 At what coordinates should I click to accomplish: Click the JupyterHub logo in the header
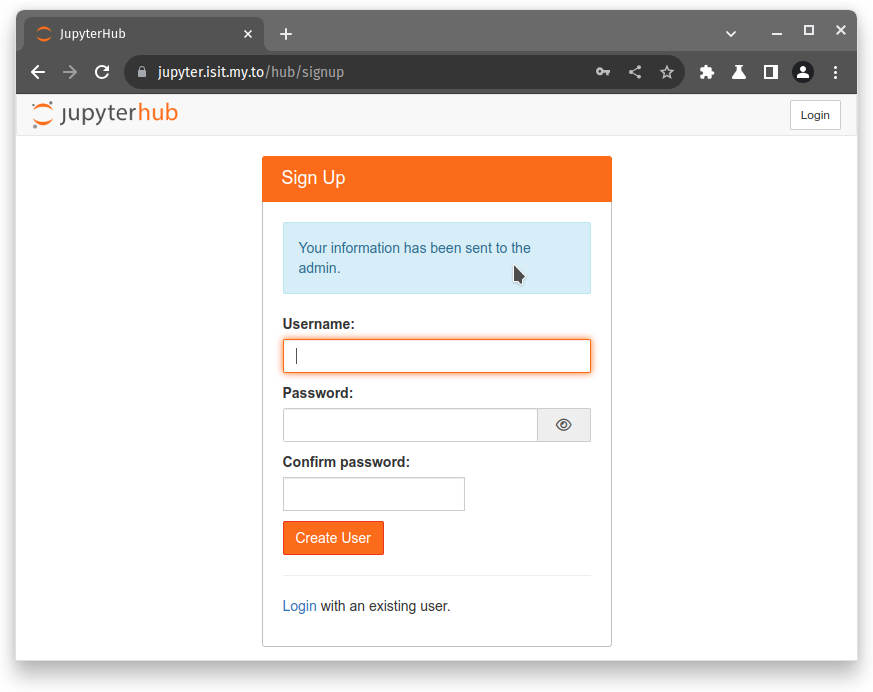pos(105,114)
